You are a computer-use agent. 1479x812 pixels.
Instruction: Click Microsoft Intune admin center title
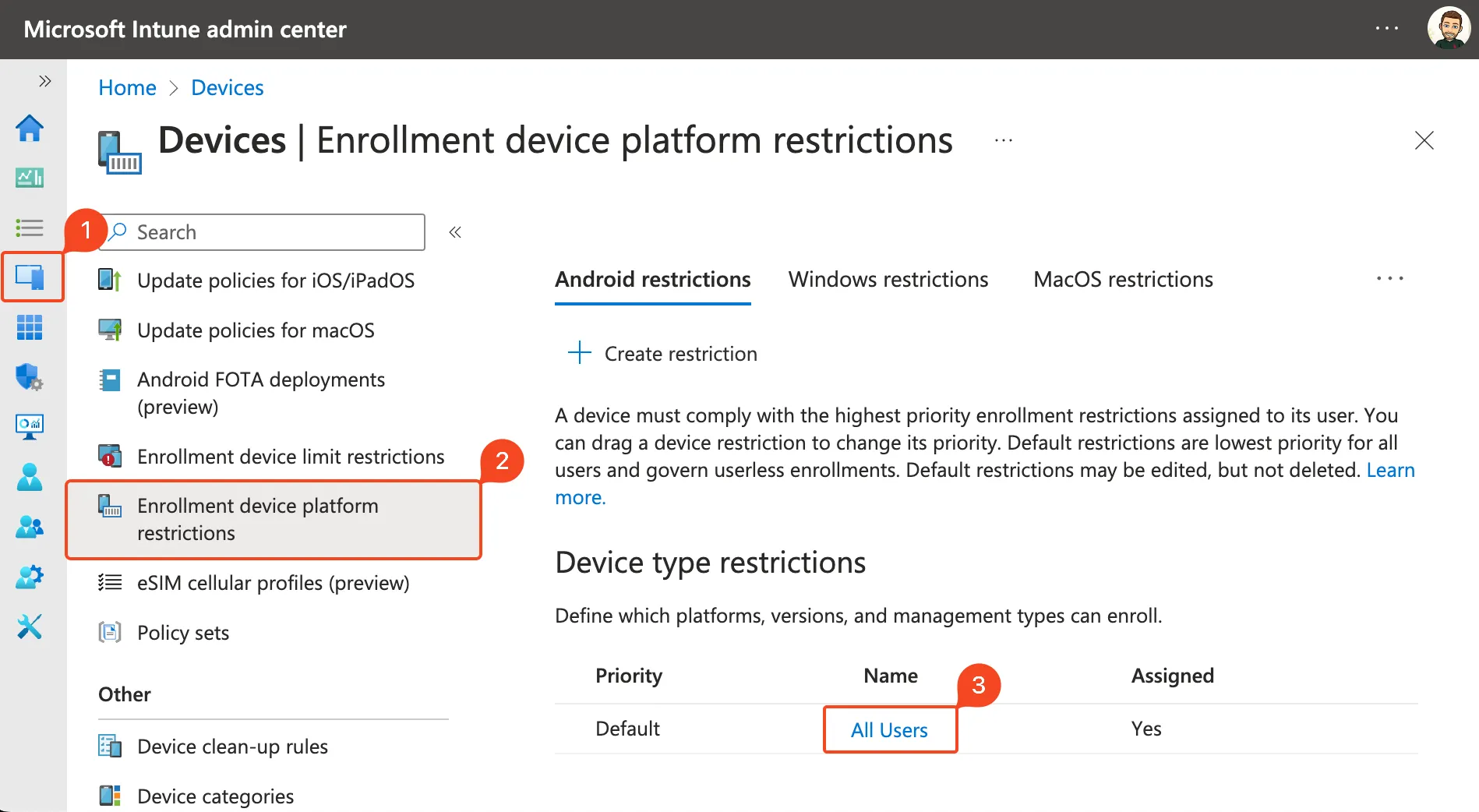[185, 29]
